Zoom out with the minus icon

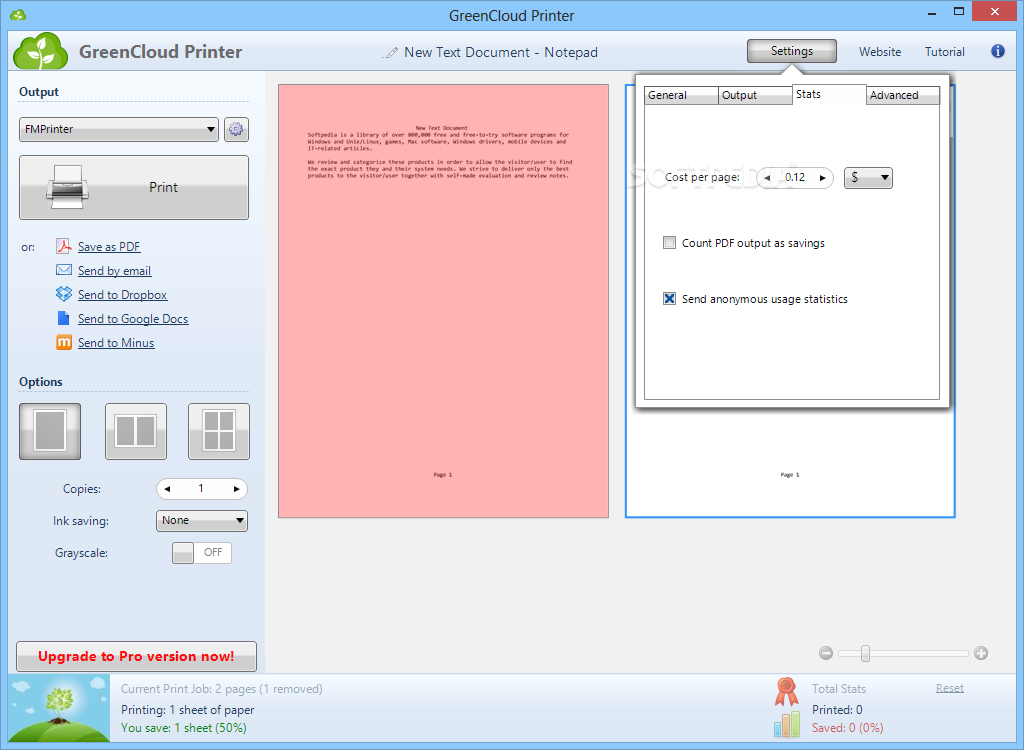tap(825, 653)
